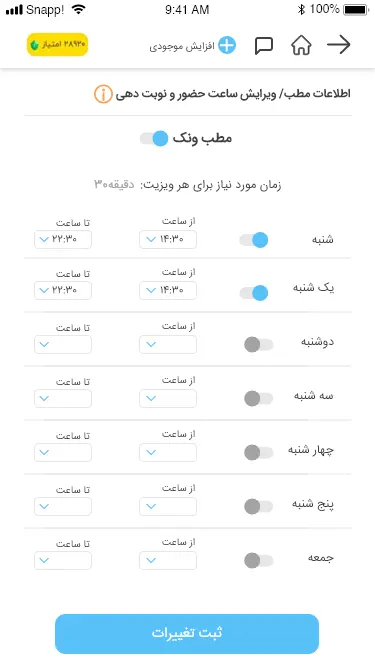Open the chat message icon
Screen dimensions: 375x665
point(263,45)
